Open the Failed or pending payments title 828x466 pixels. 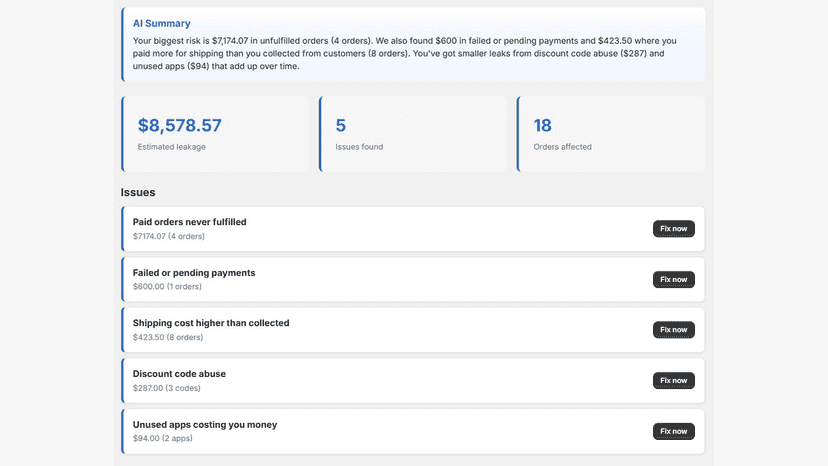194,273
